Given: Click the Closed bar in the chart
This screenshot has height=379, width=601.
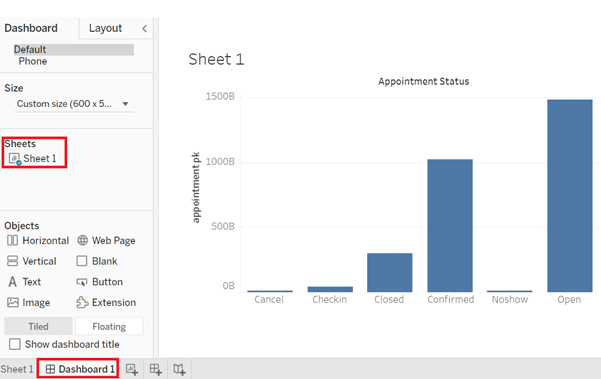Looking at the screenshot, I should (x=390, y=272).
